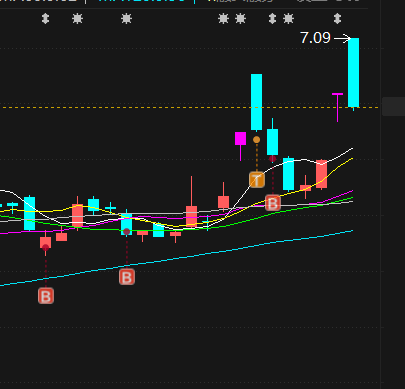Click the large cyan candle above the T badge

(256, 102)
